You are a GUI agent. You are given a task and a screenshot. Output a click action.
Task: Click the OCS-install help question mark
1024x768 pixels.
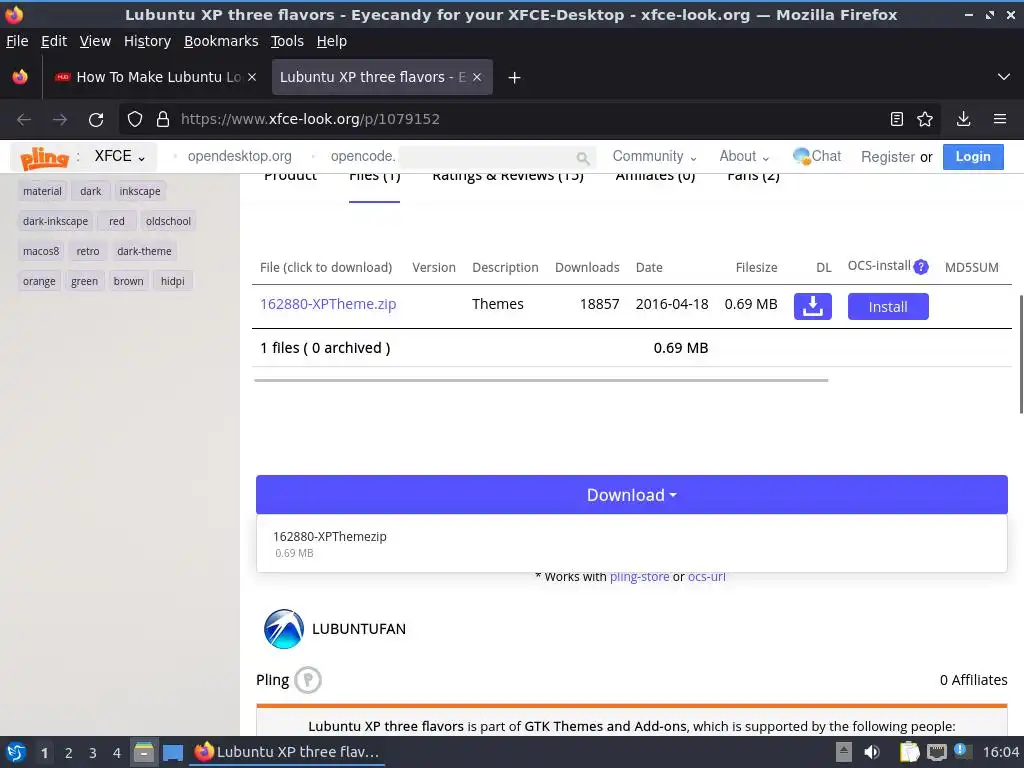click(921, 266)
